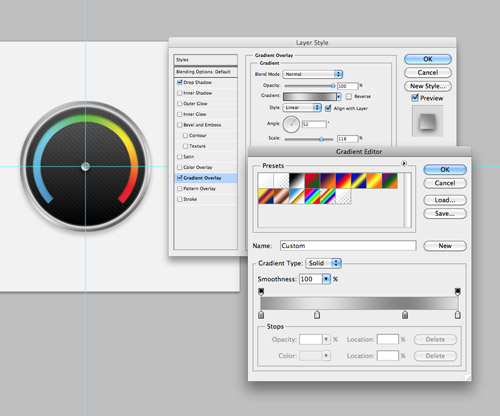Choose the rainbow spectrum gradient preset
500x416 pixels.
[312, 196]
